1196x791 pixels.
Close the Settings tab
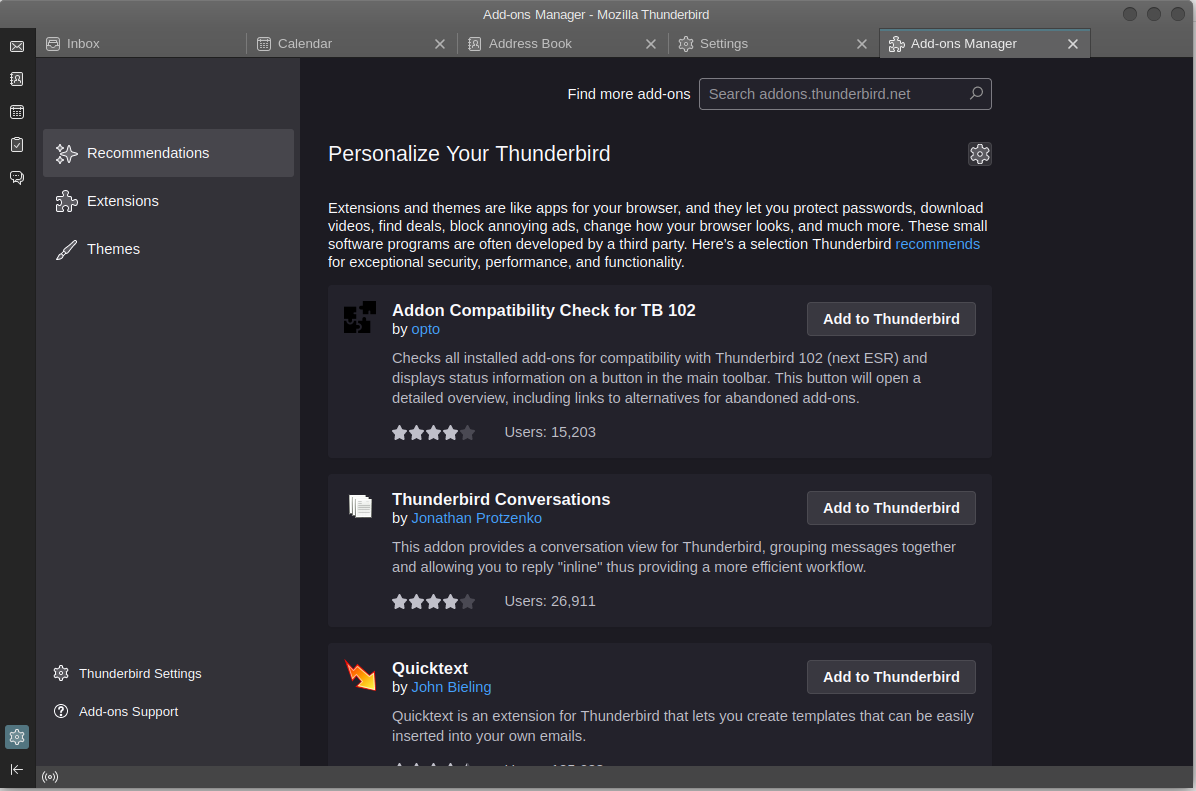[x=862, y=44]
